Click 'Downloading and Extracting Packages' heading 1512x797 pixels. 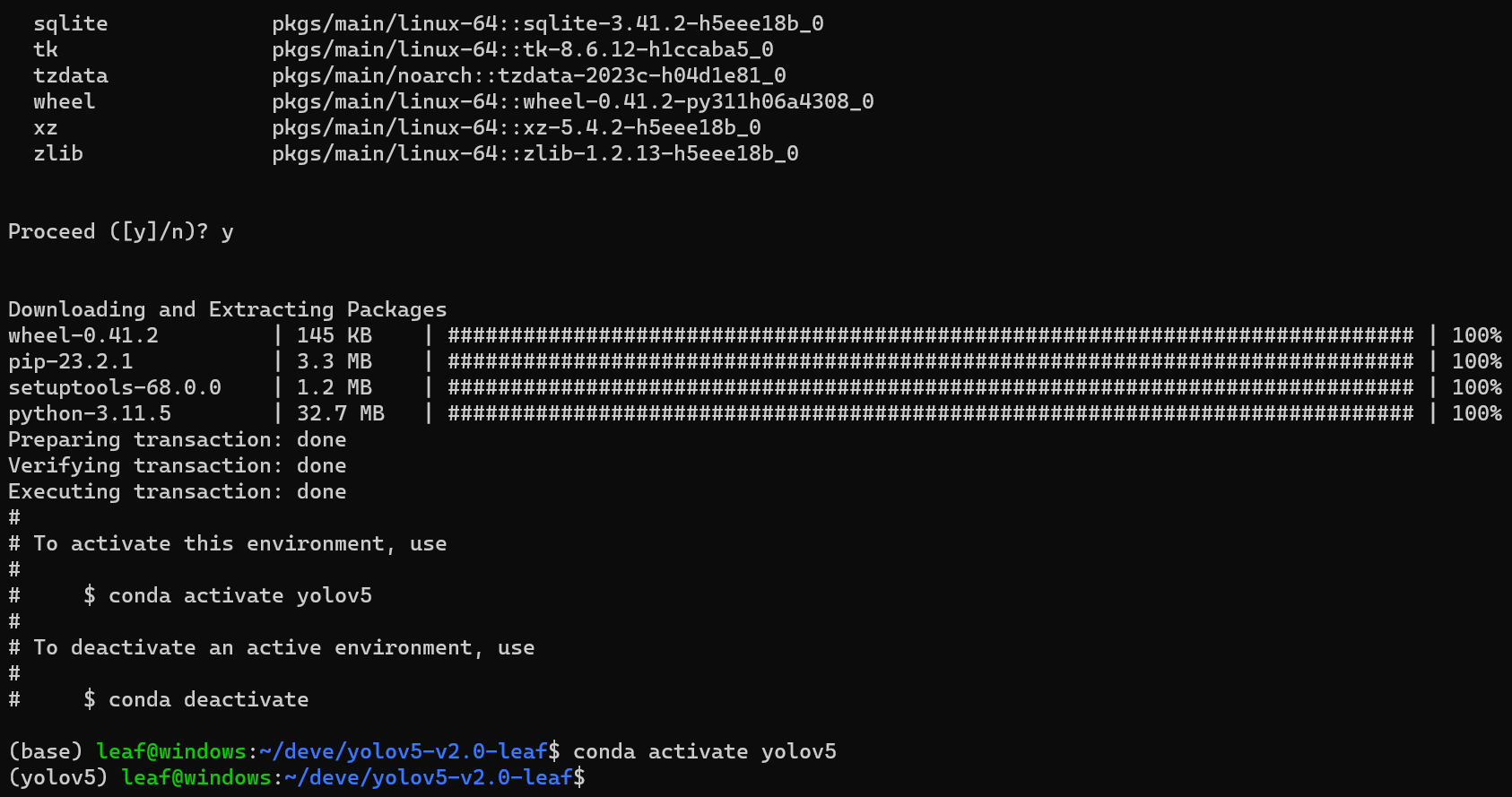click(228, 309)
